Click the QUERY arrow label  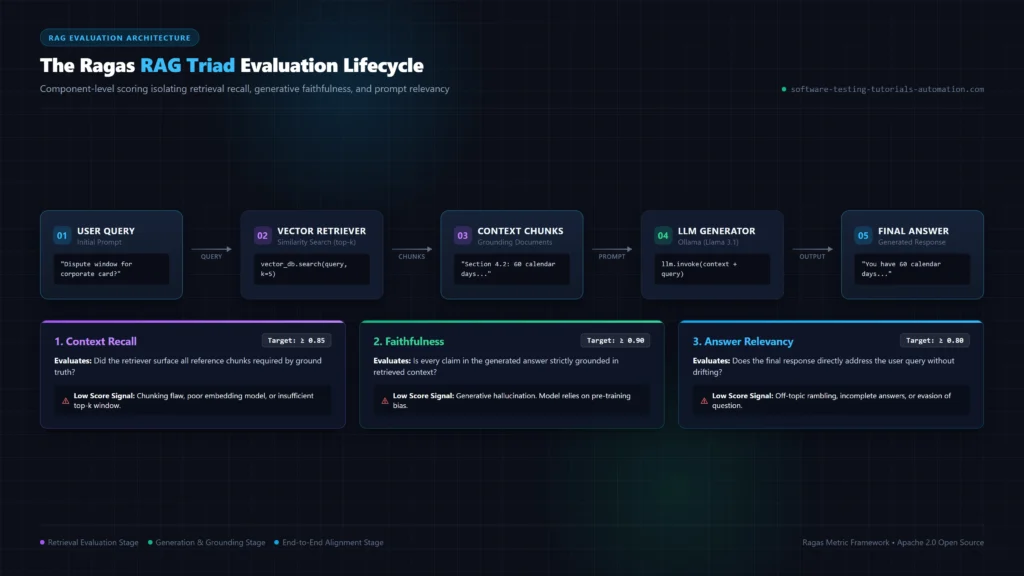(x=212, y=257)
